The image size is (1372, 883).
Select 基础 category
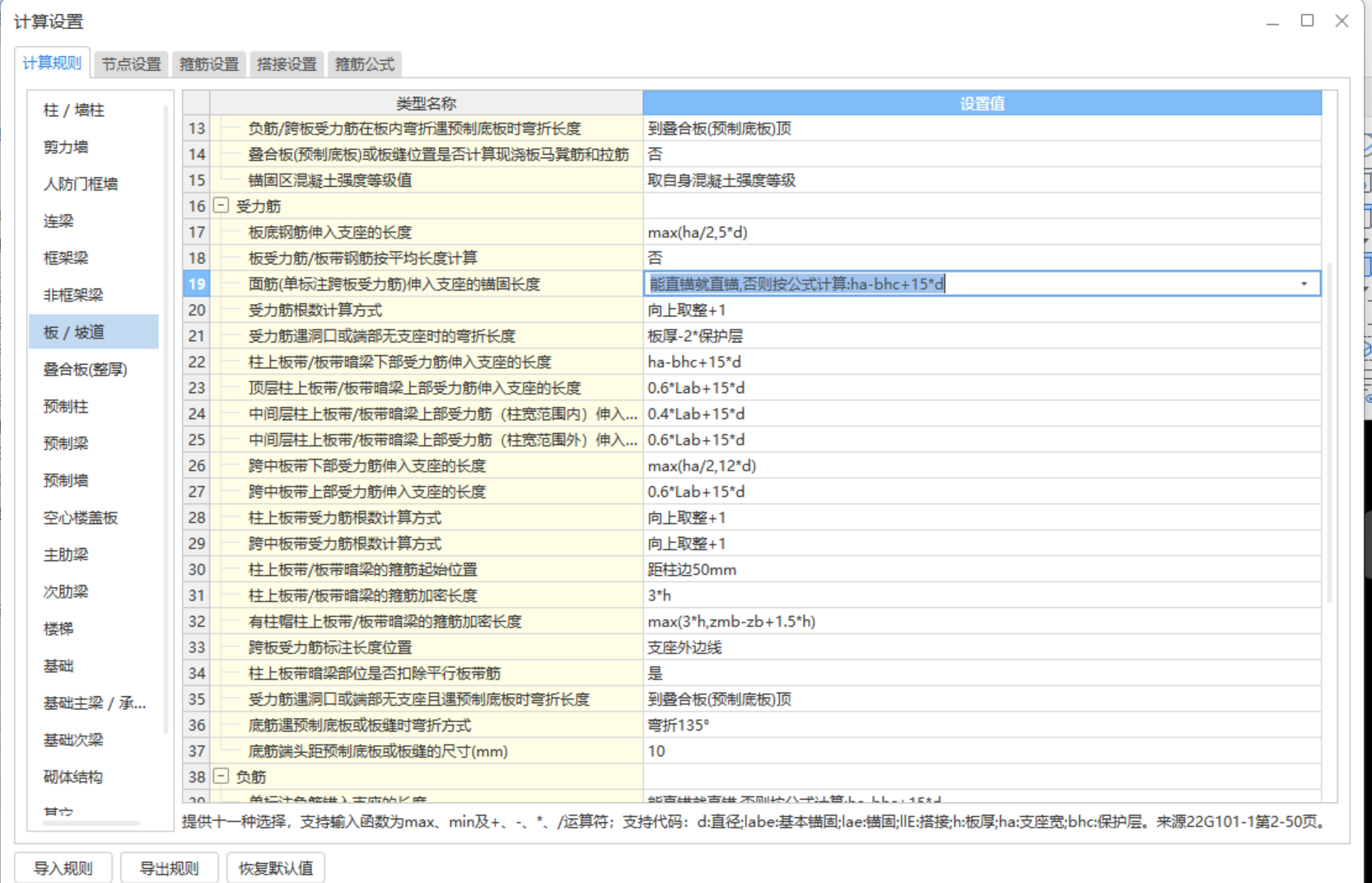pyautogui.click(x=94, y=666)
